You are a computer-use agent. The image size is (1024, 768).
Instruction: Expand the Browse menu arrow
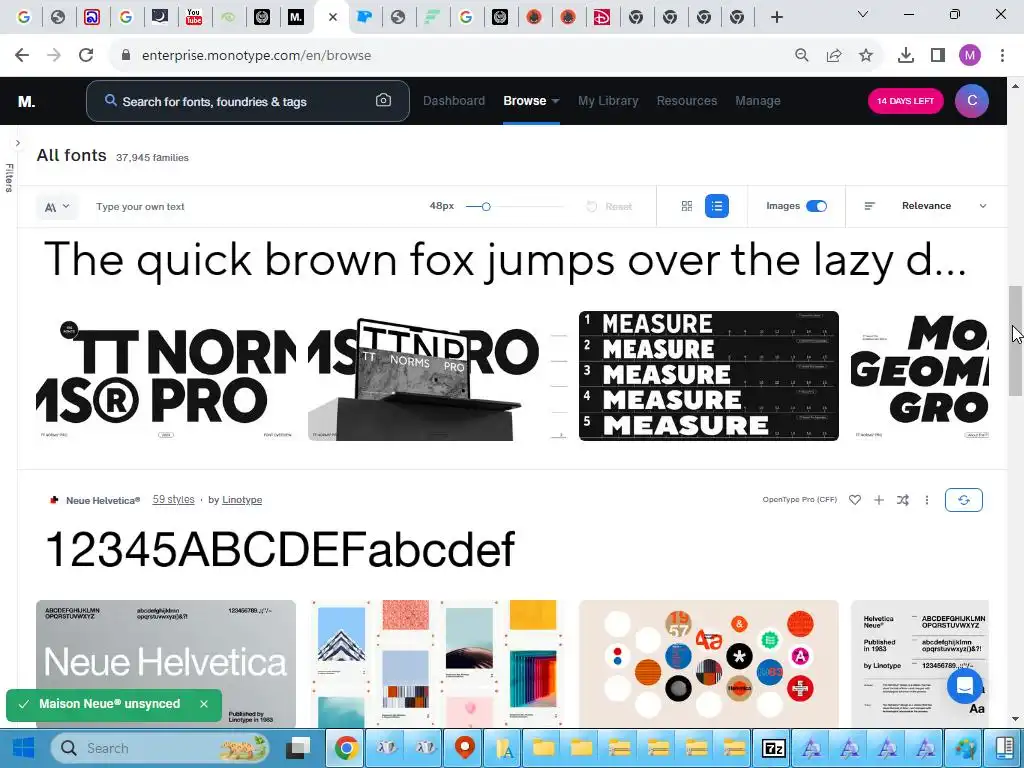point(555,101)
